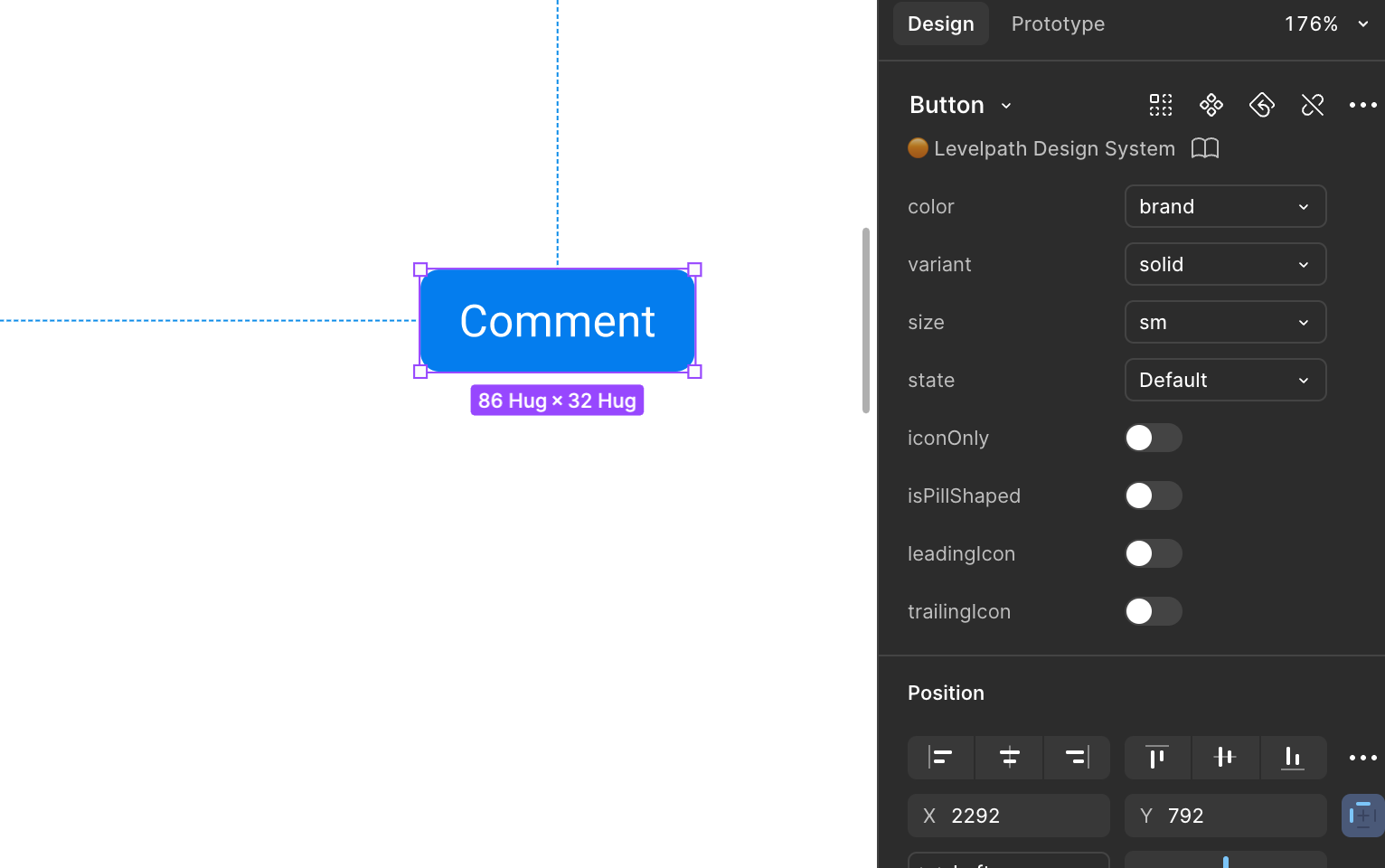Open the size dropdown set to sm
Screen dimensions: 1385x868
point(1226,322)
